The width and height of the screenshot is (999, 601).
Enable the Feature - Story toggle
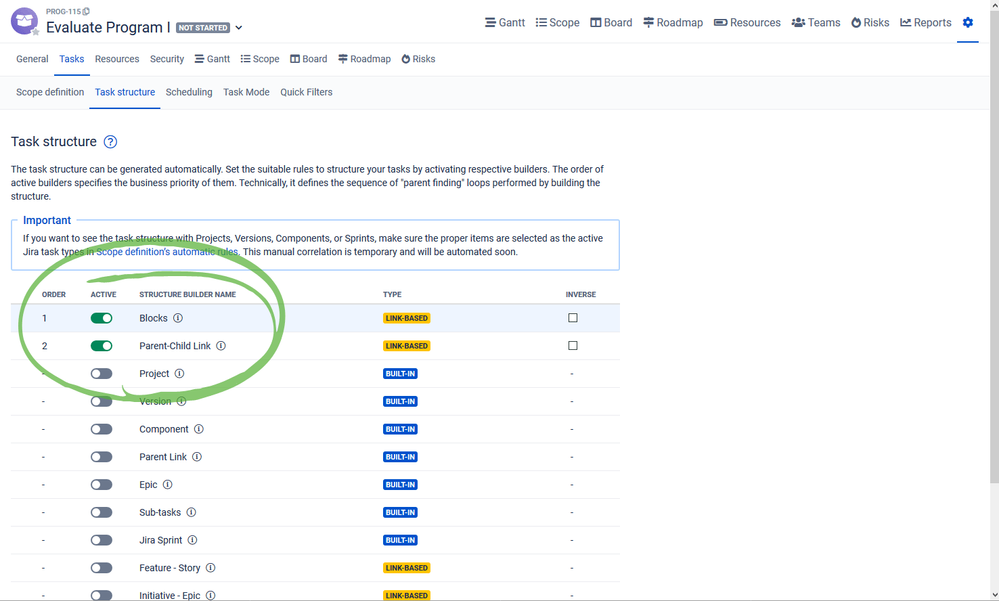[x=101, y=568]
